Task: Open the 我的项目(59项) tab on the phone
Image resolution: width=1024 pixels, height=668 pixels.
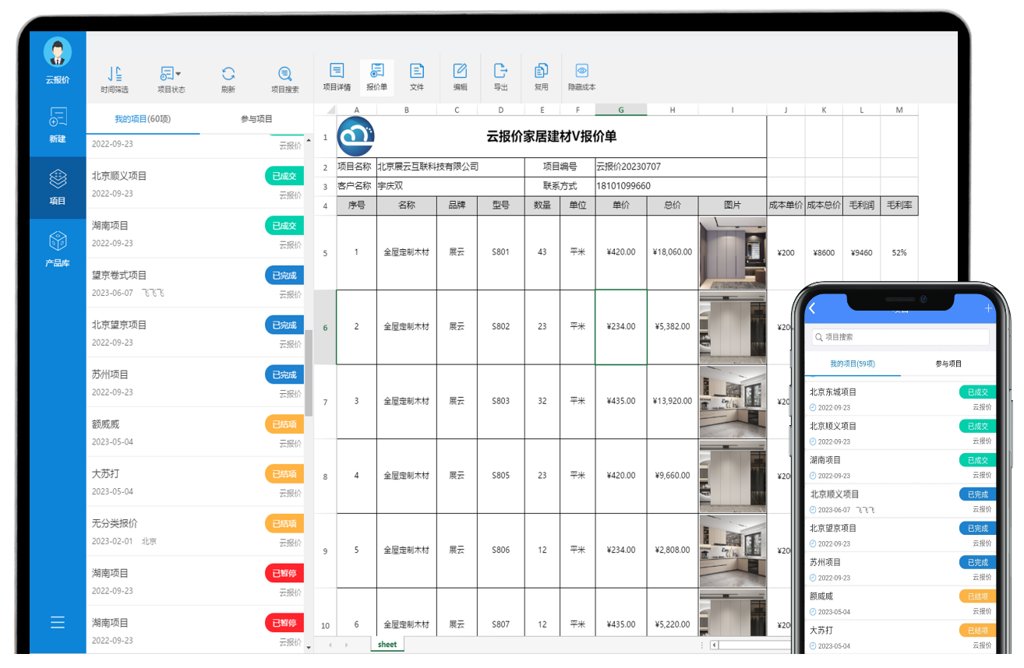Action: [x=852, y=364]
